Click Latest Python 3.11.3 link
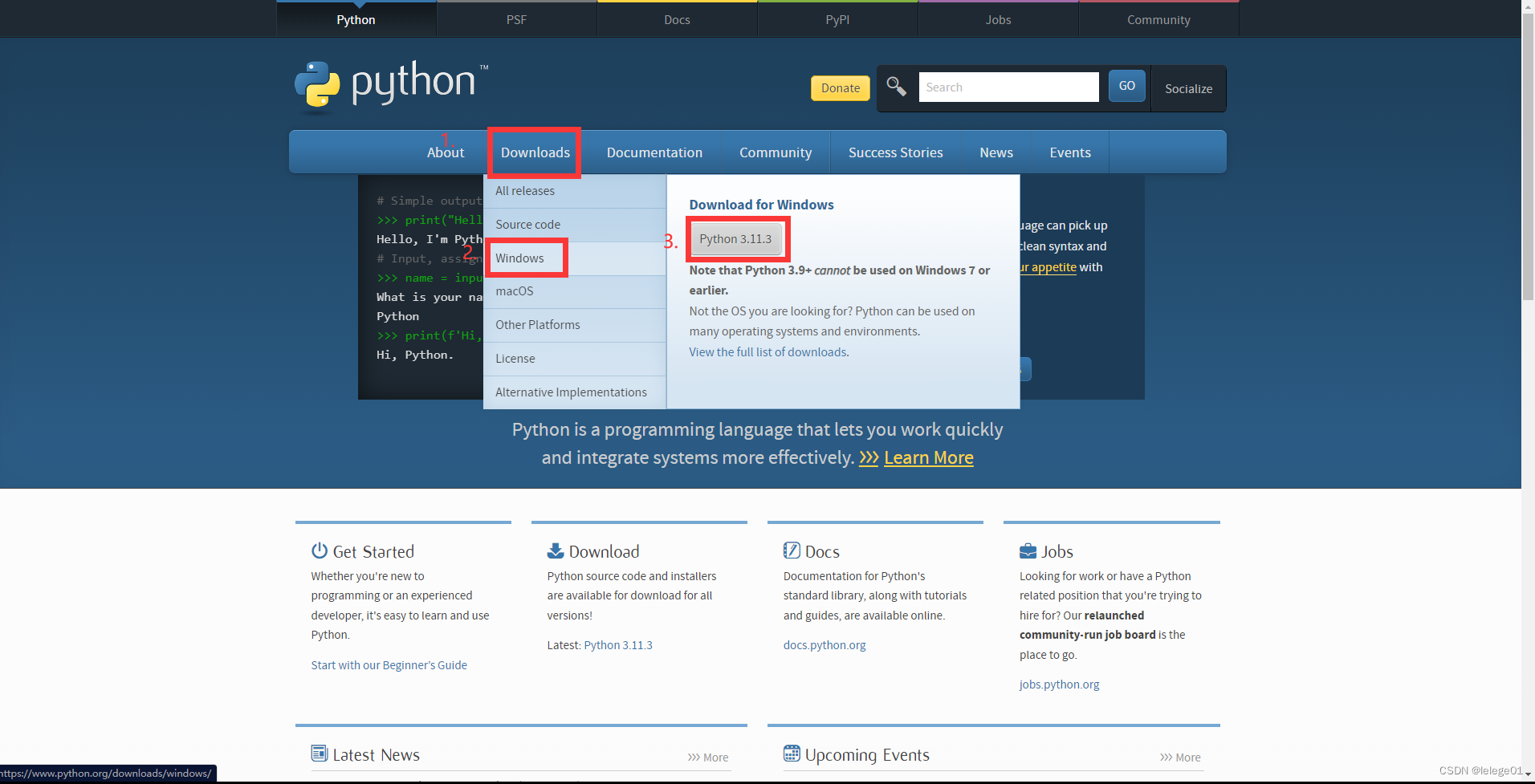Screen dimensions: 1535x784 618,645
